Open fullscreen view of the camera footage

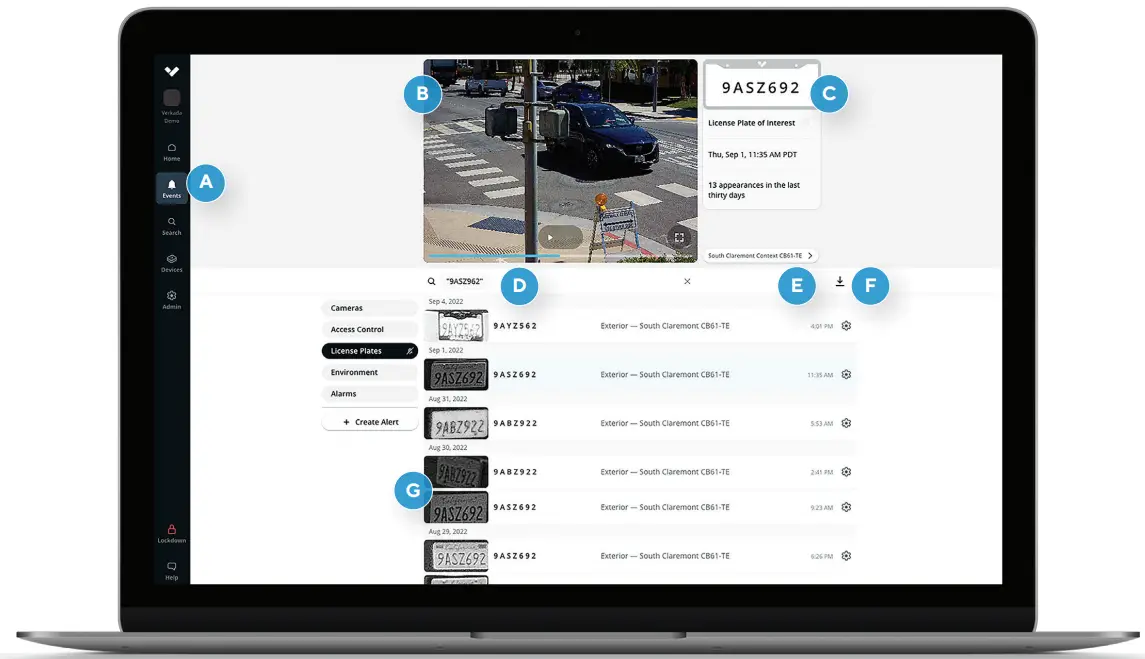point(680,237)
